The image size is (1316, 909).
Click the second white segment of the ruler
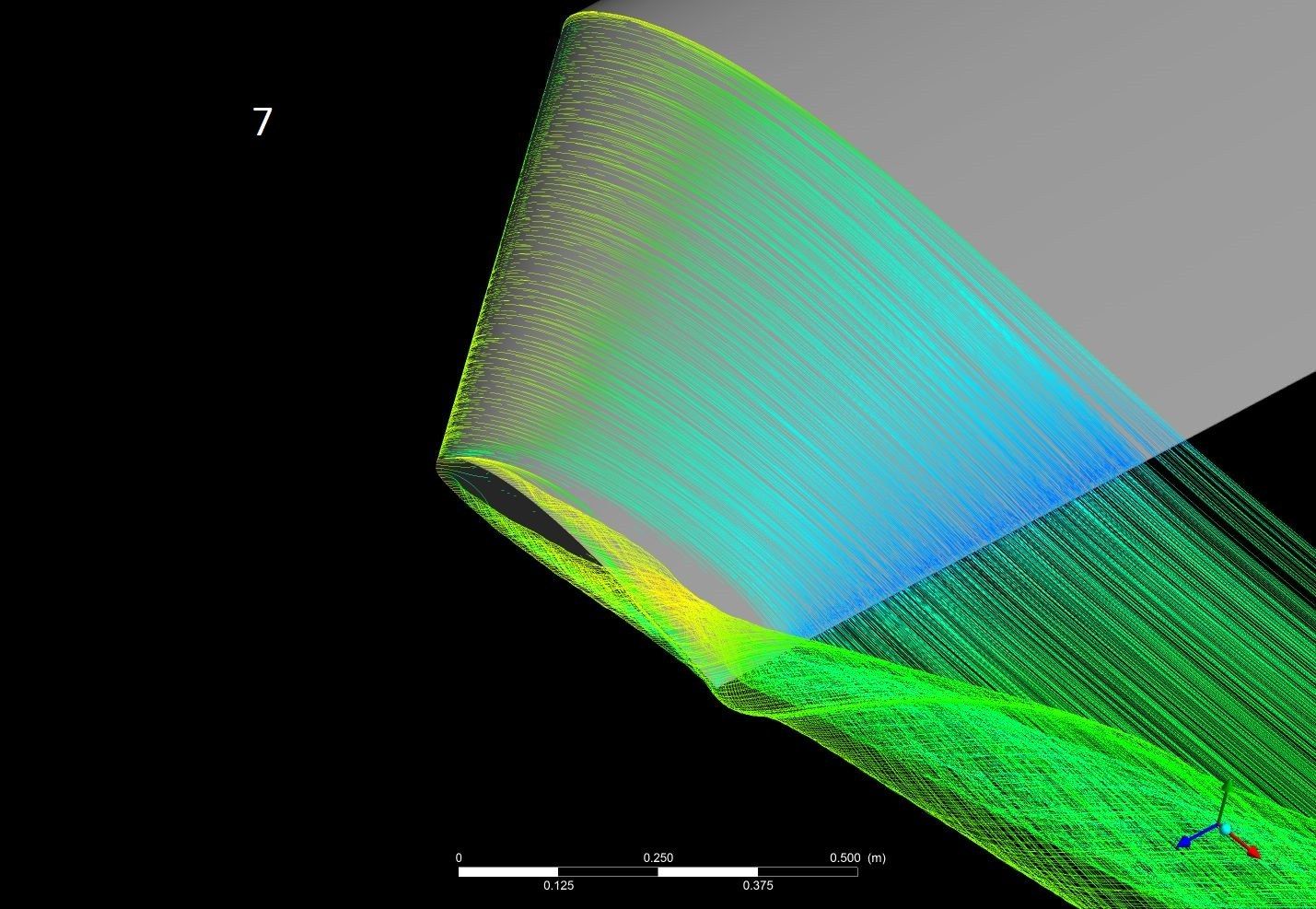point(707,871)
